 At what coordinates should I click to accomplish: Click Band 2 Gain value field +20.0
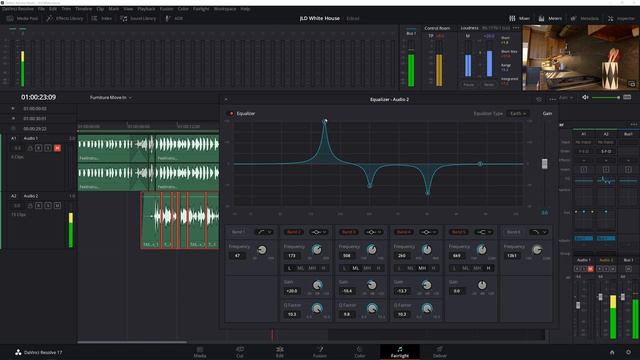coord(292,291)
